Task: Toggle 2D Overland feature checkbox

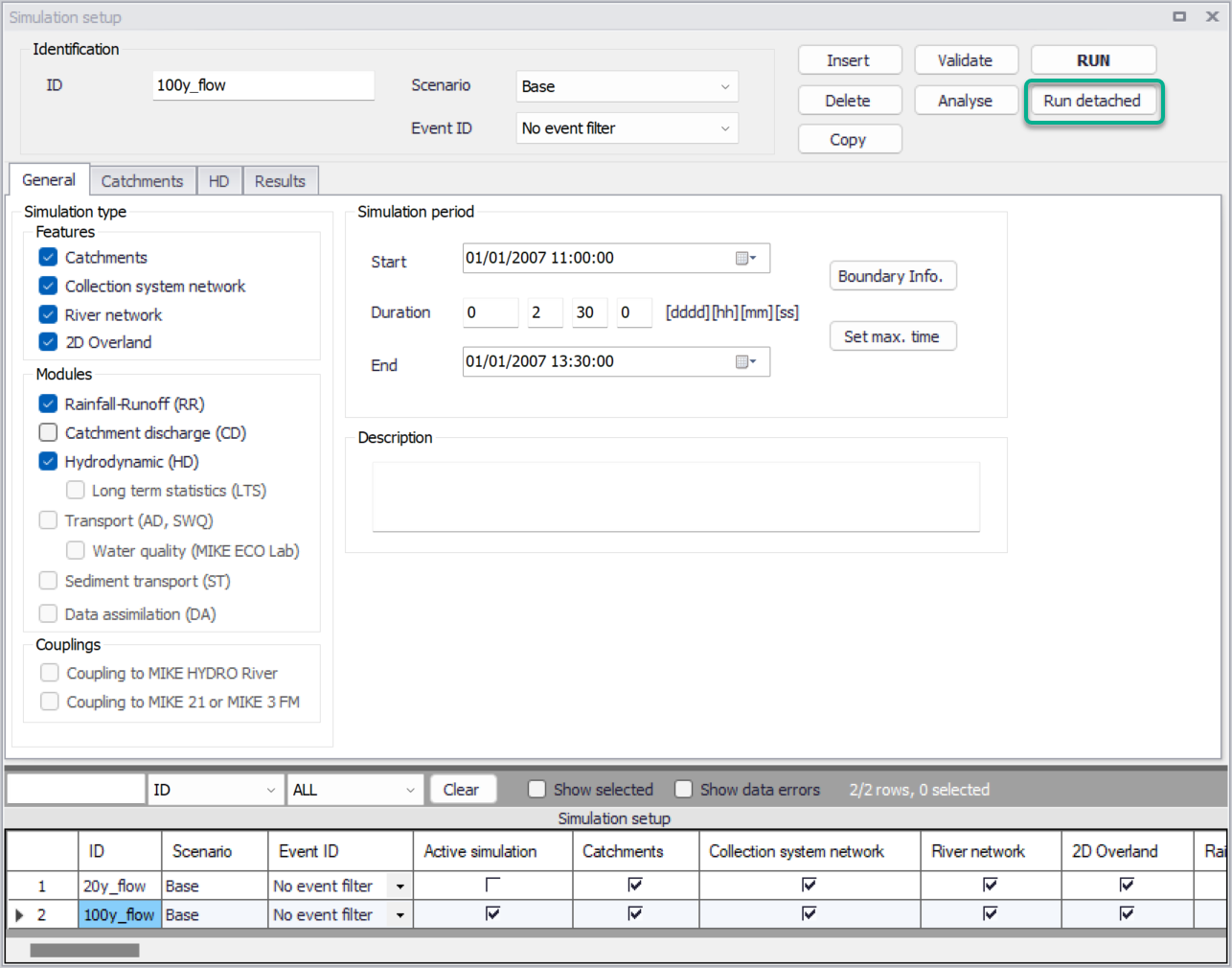Action: pos(48,342)
